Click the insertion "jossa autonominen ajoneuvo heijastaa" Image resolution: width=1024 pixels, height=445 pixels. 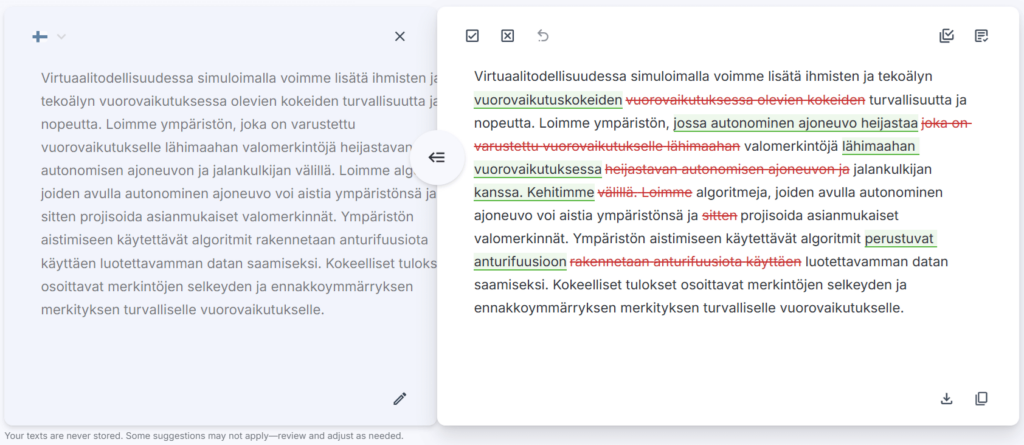point(796,123)
